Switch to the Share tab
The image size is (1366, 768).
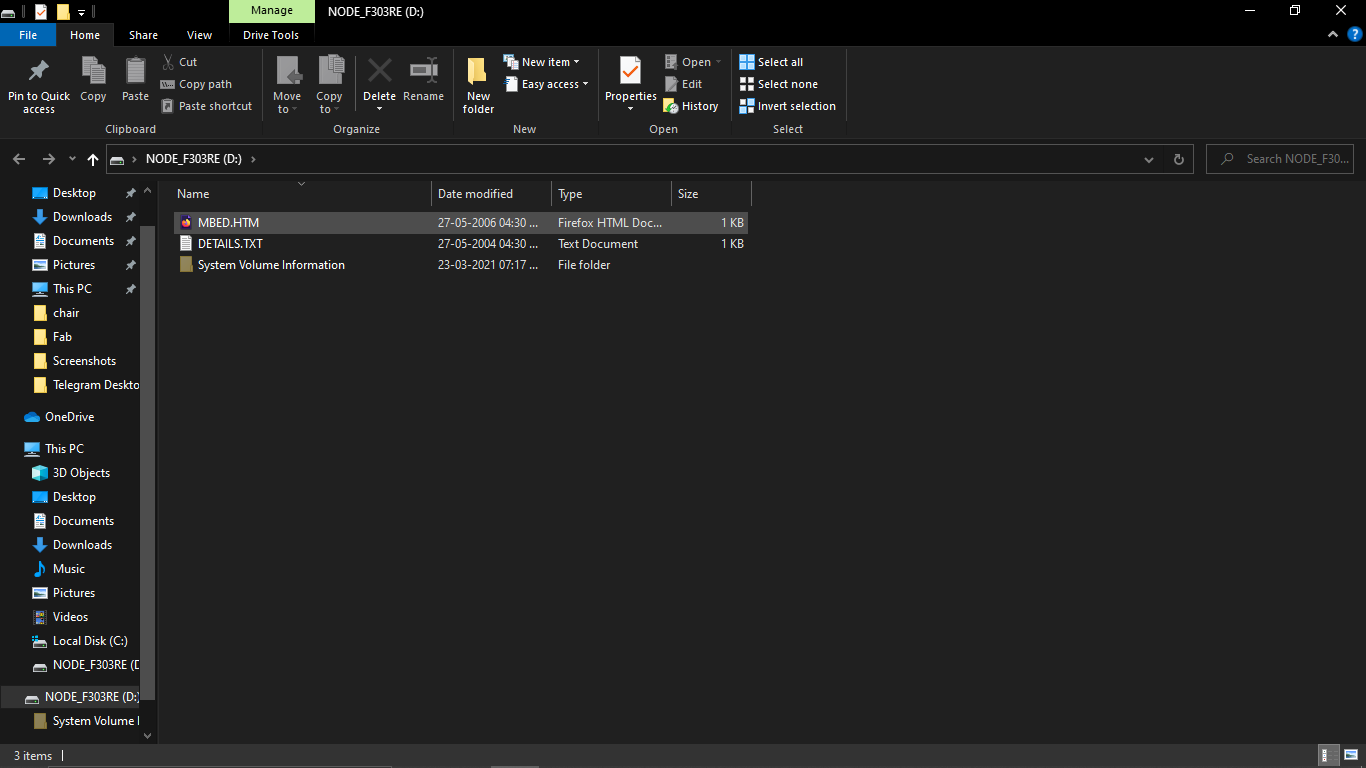click(x=143, y=35)
